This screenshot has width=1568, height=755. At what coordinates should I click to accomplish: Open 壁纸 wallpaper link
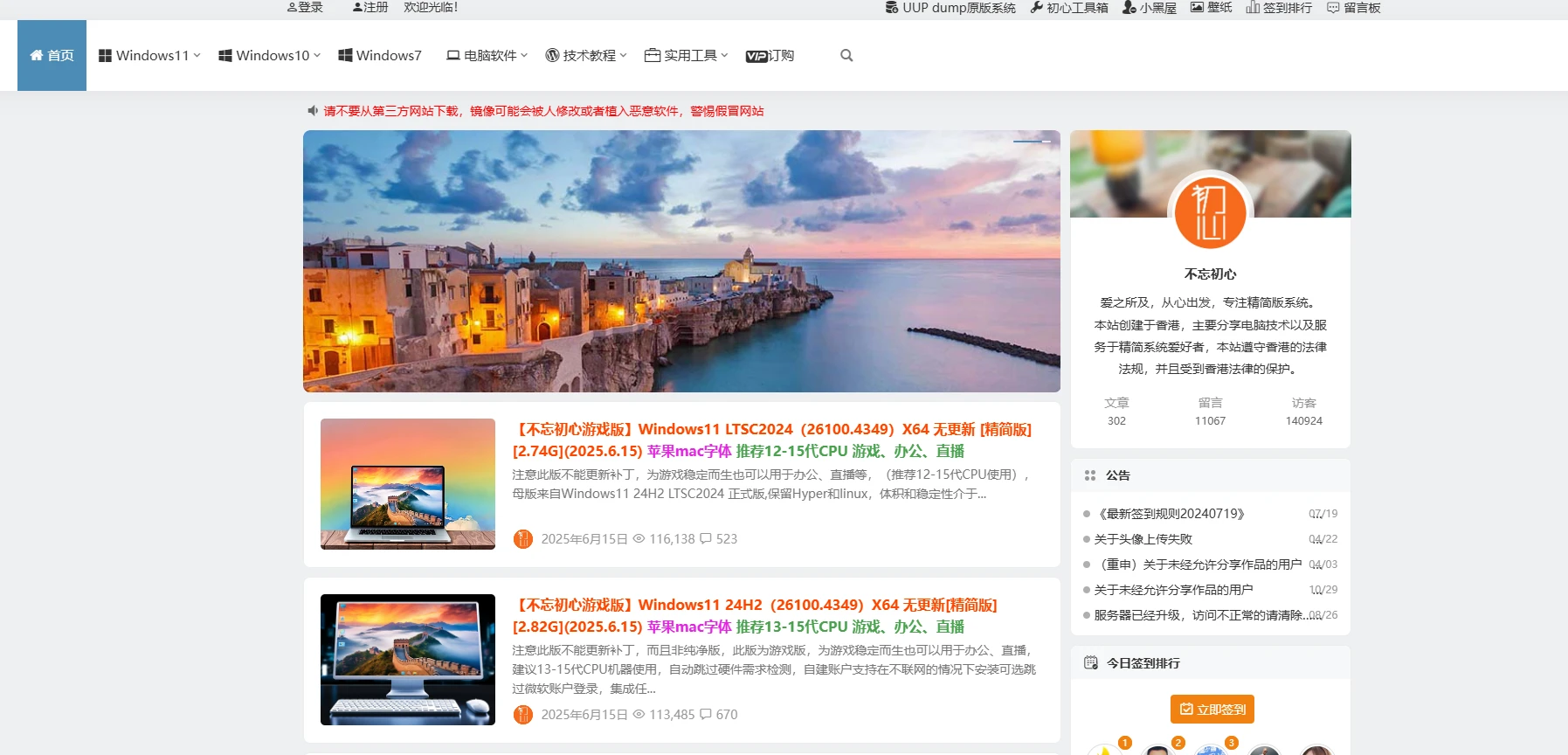[1212, 7]
